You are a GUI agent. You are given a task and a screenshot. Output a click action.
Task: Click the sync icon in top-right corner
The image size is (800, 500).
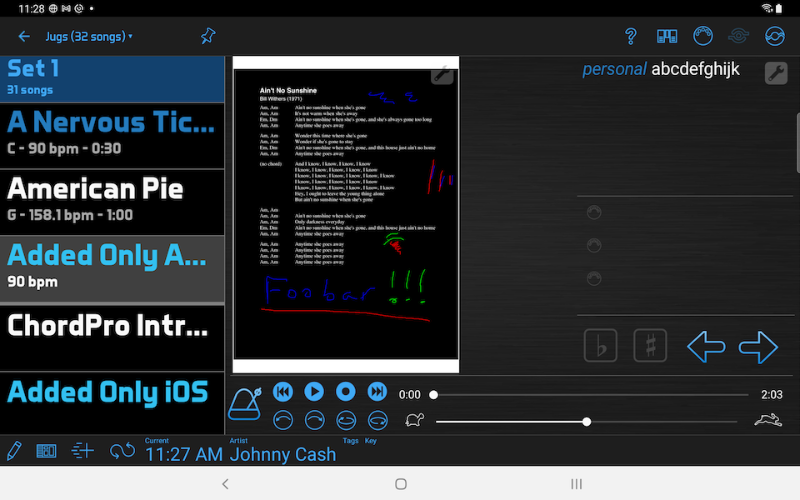775,37
